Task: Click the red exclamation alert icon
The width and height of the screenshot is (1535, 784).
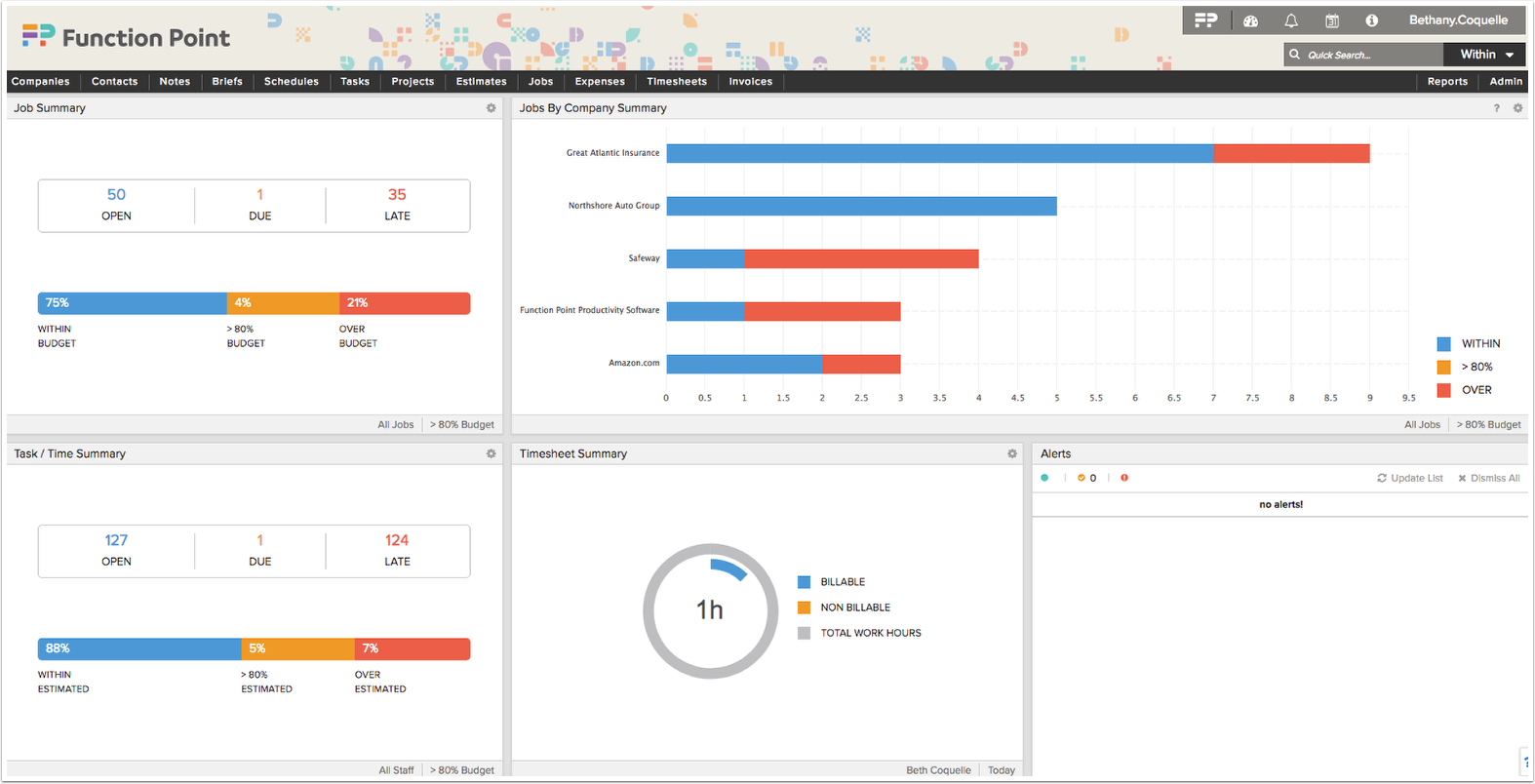Action: [x=1124, y=478]
